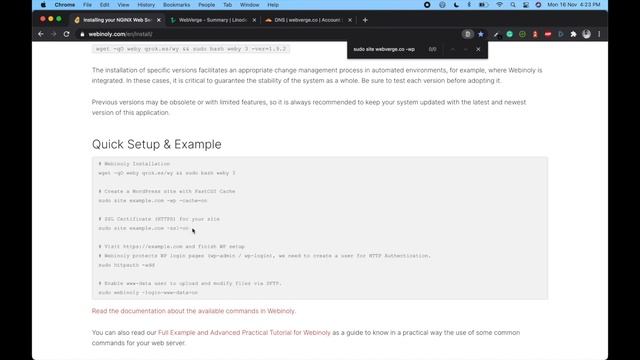Image resolution: width=640 pixels, height=360 pixels.
Task: Click the site lock icon in address bar
Action: pos(82,34)
